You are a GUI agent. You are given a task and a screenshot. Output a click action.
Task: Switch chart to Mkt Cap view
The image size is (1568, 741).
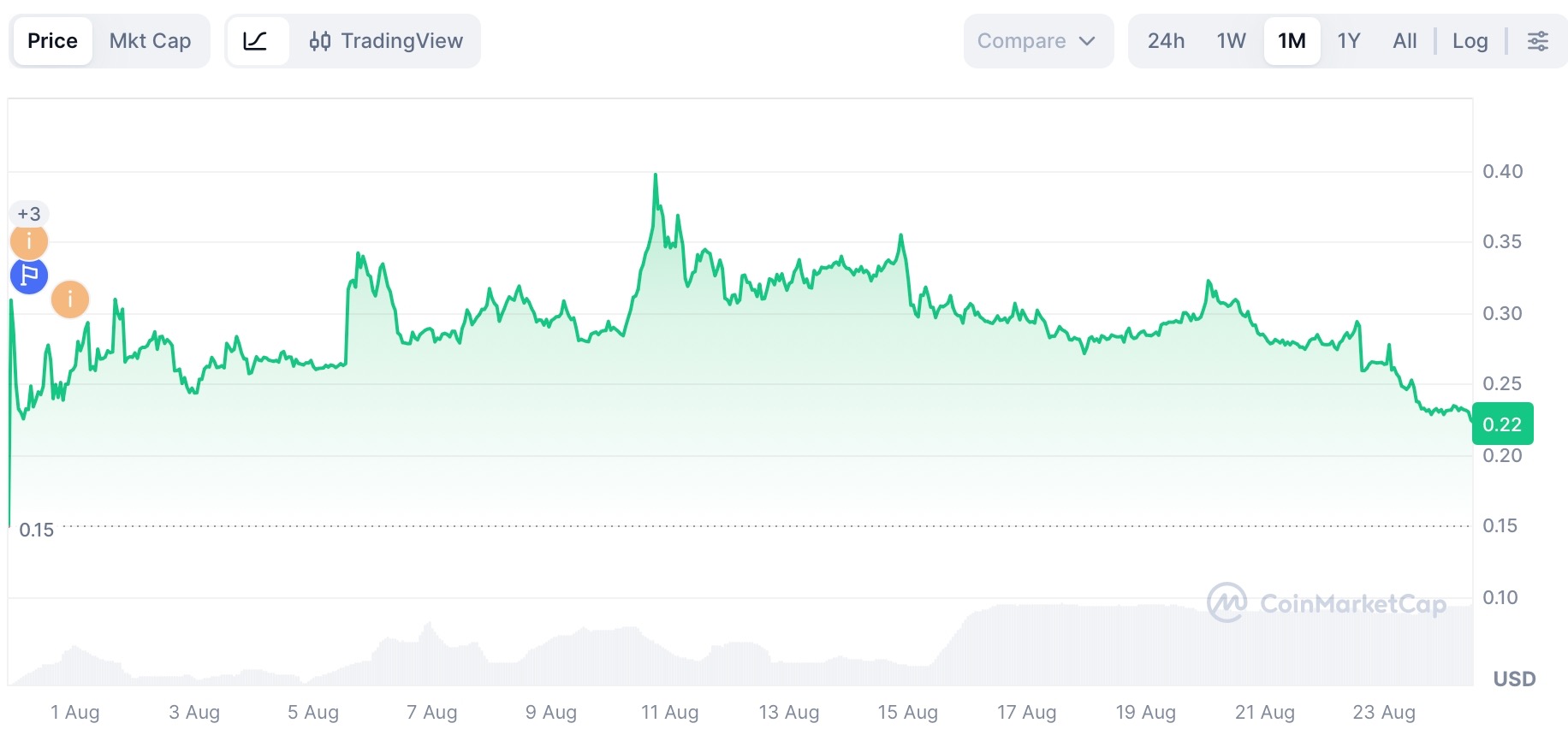tap(150, 41)
